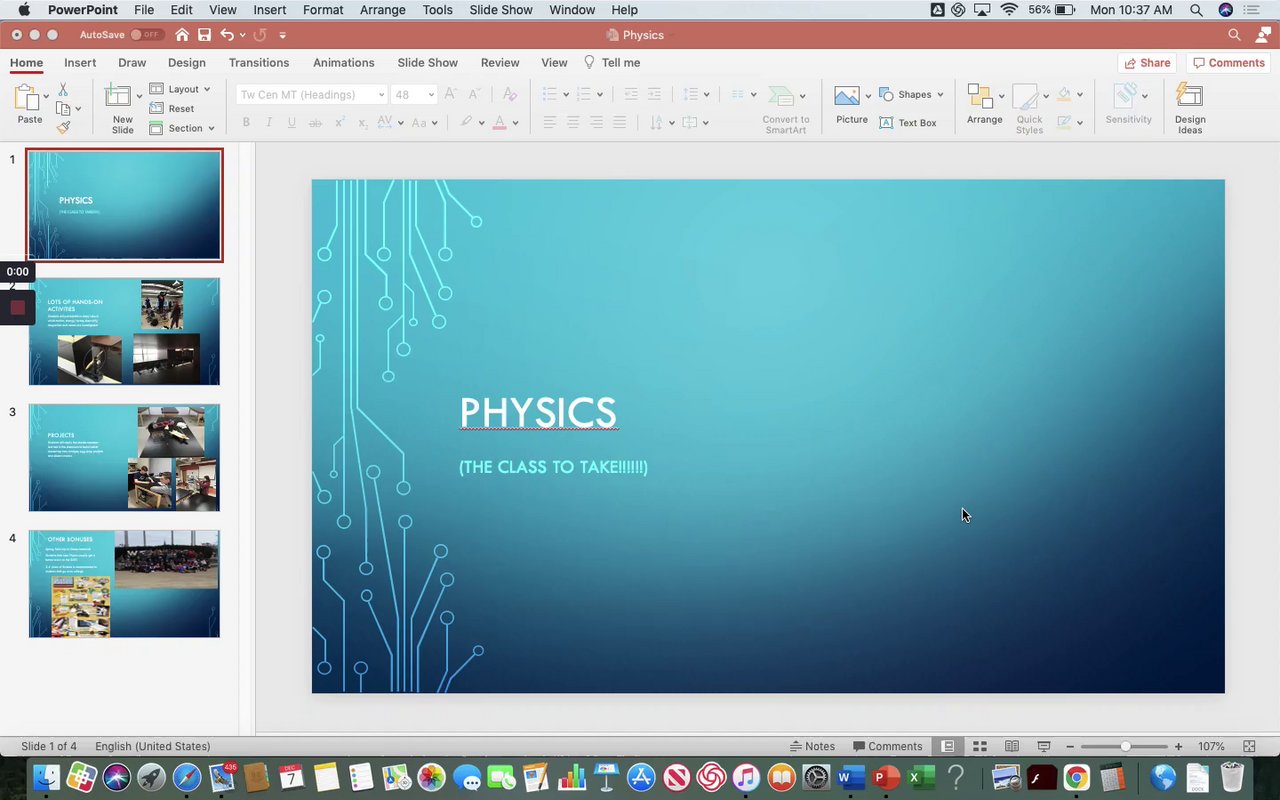Start slideshow from status bar icon
This screenshot has width=1280, height=800.
click(1044, 746)
